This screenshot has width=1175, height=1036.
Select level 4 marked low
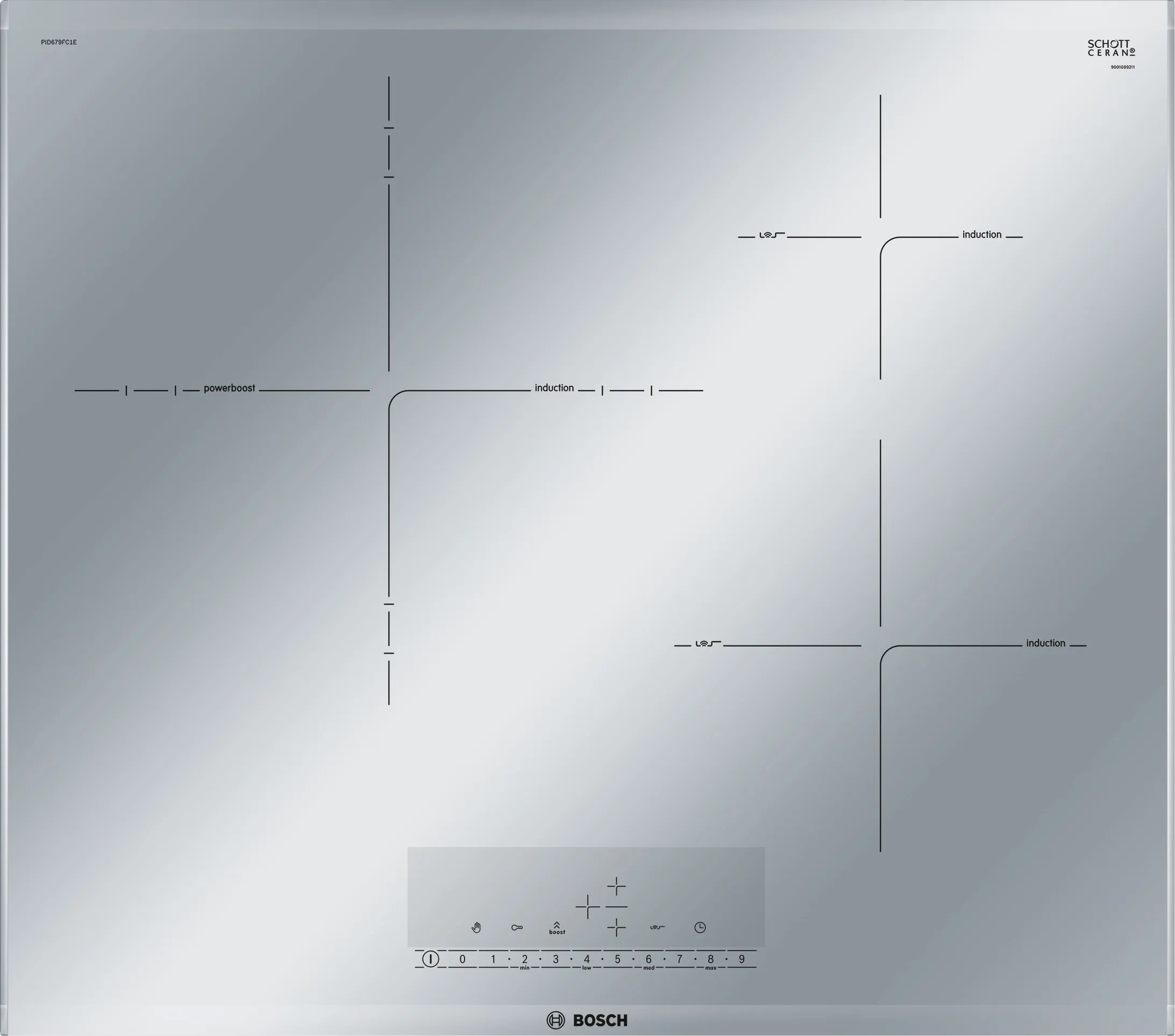click(586, 959)
